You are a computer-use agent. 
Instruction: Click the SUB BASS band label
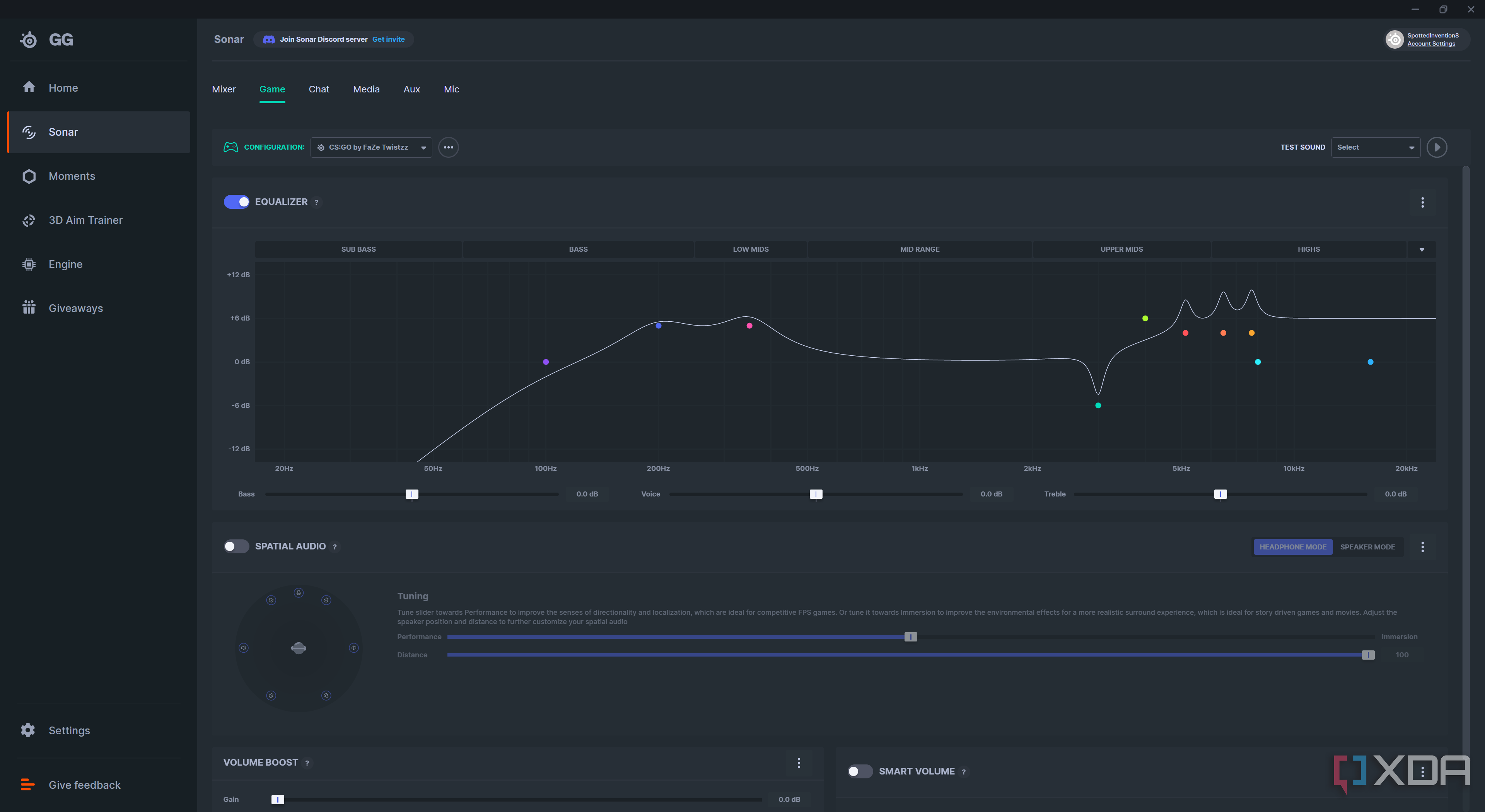358,249
